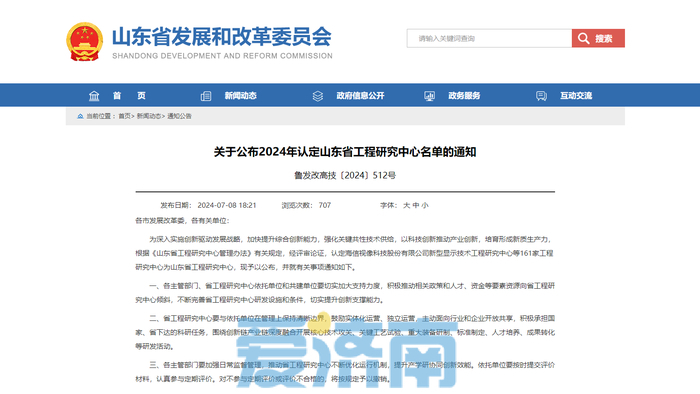The height and width of the screenshot is (394, 700).
Task: Click the 当前位置 breadcrumb label
Action: (x=99, y=116)
